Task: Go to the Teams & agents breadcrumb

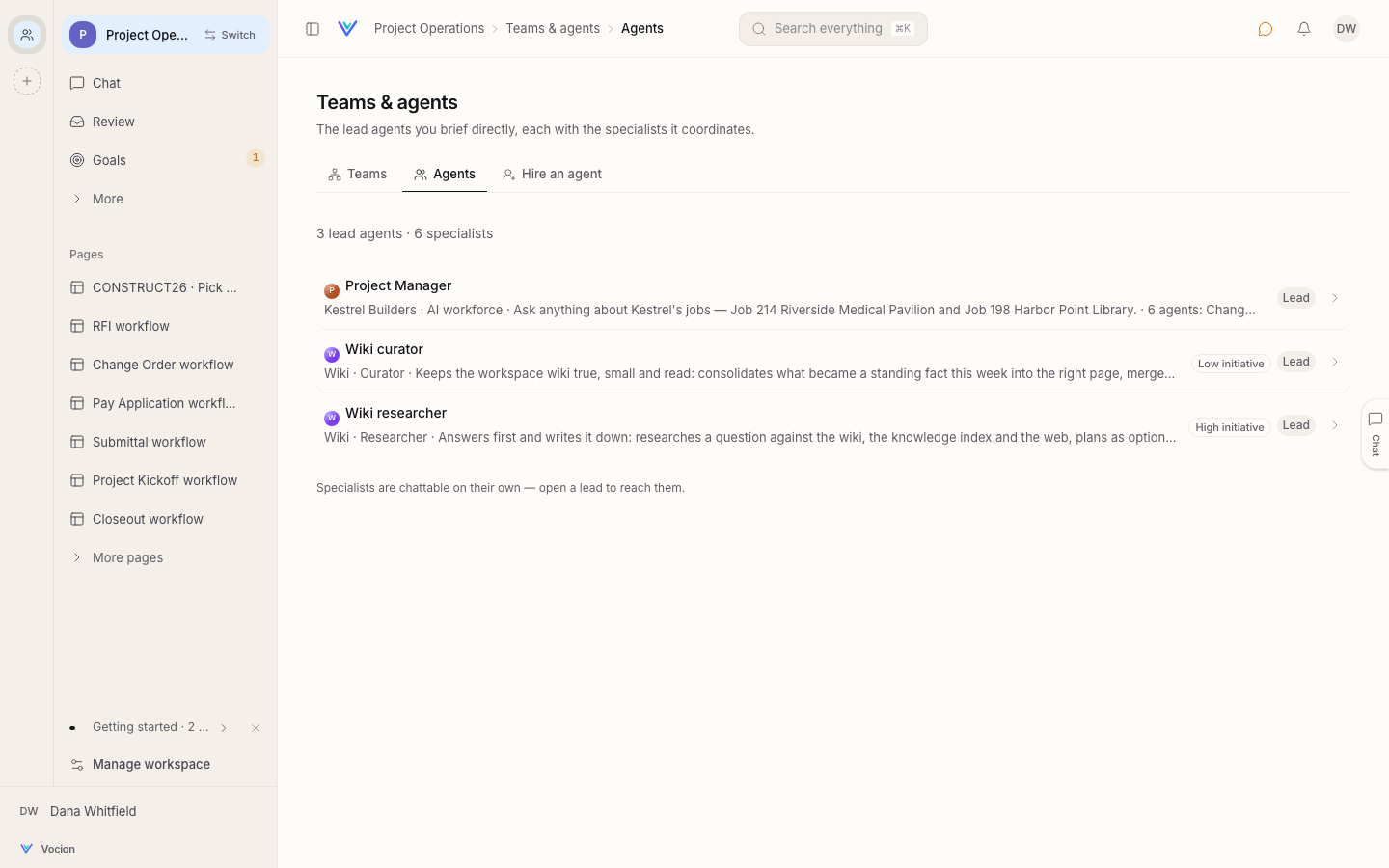Action: click(x=553, y=29)
